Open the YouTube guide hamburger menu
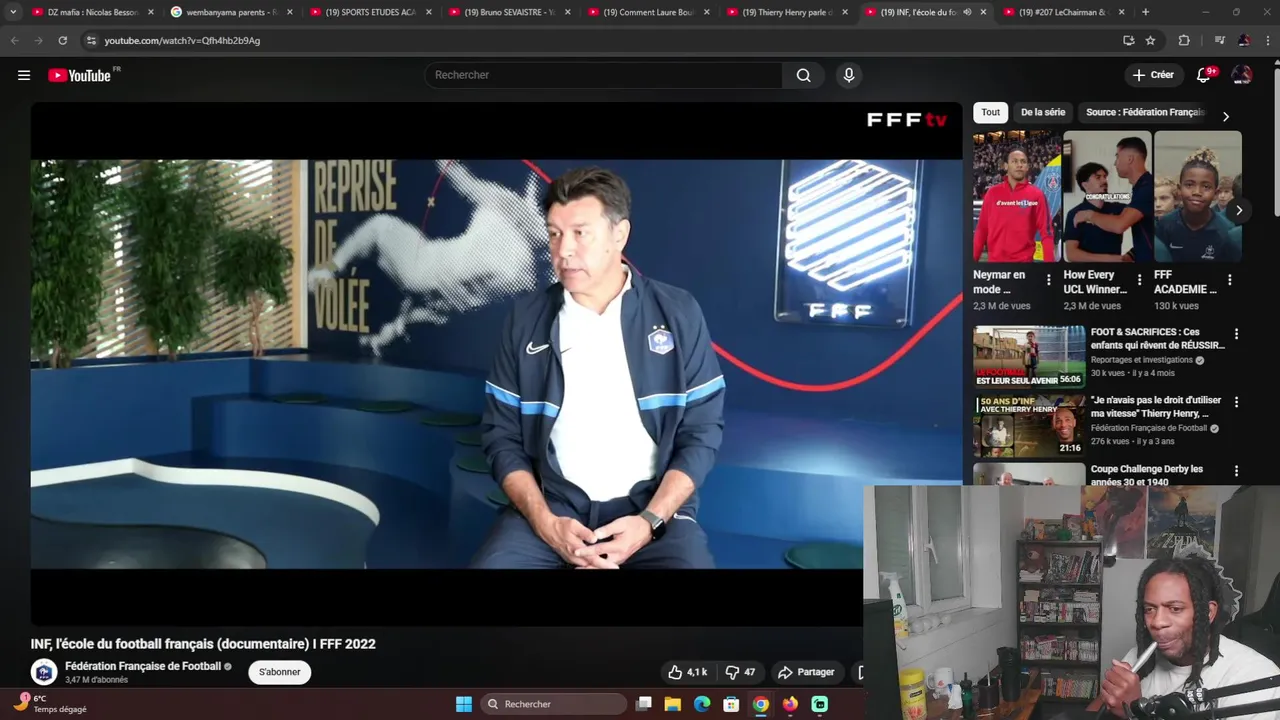The image size is (1280, 720). coord(24,75)
